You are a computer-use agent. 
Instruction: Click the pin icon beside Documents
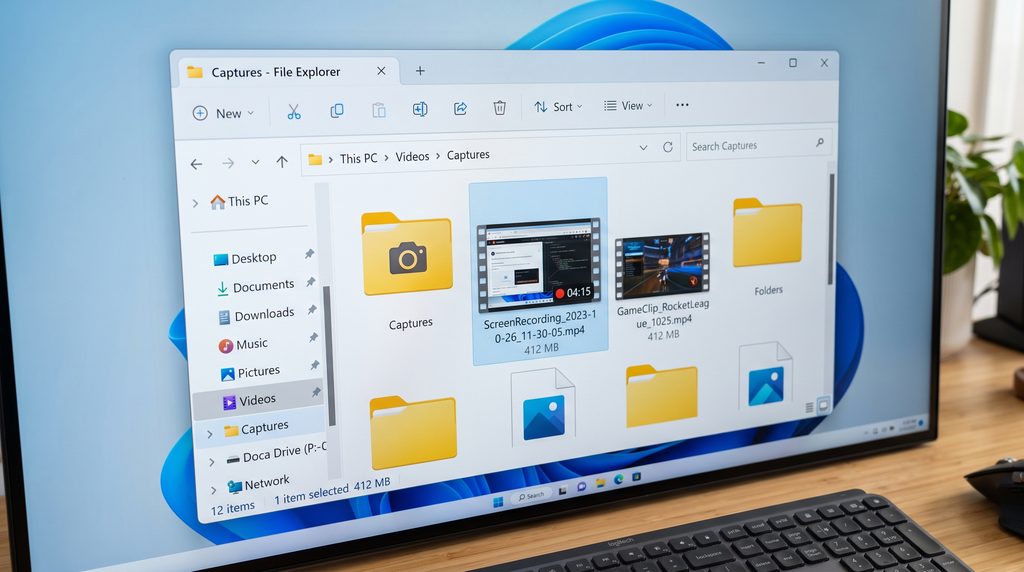click(x=311, y=281)
